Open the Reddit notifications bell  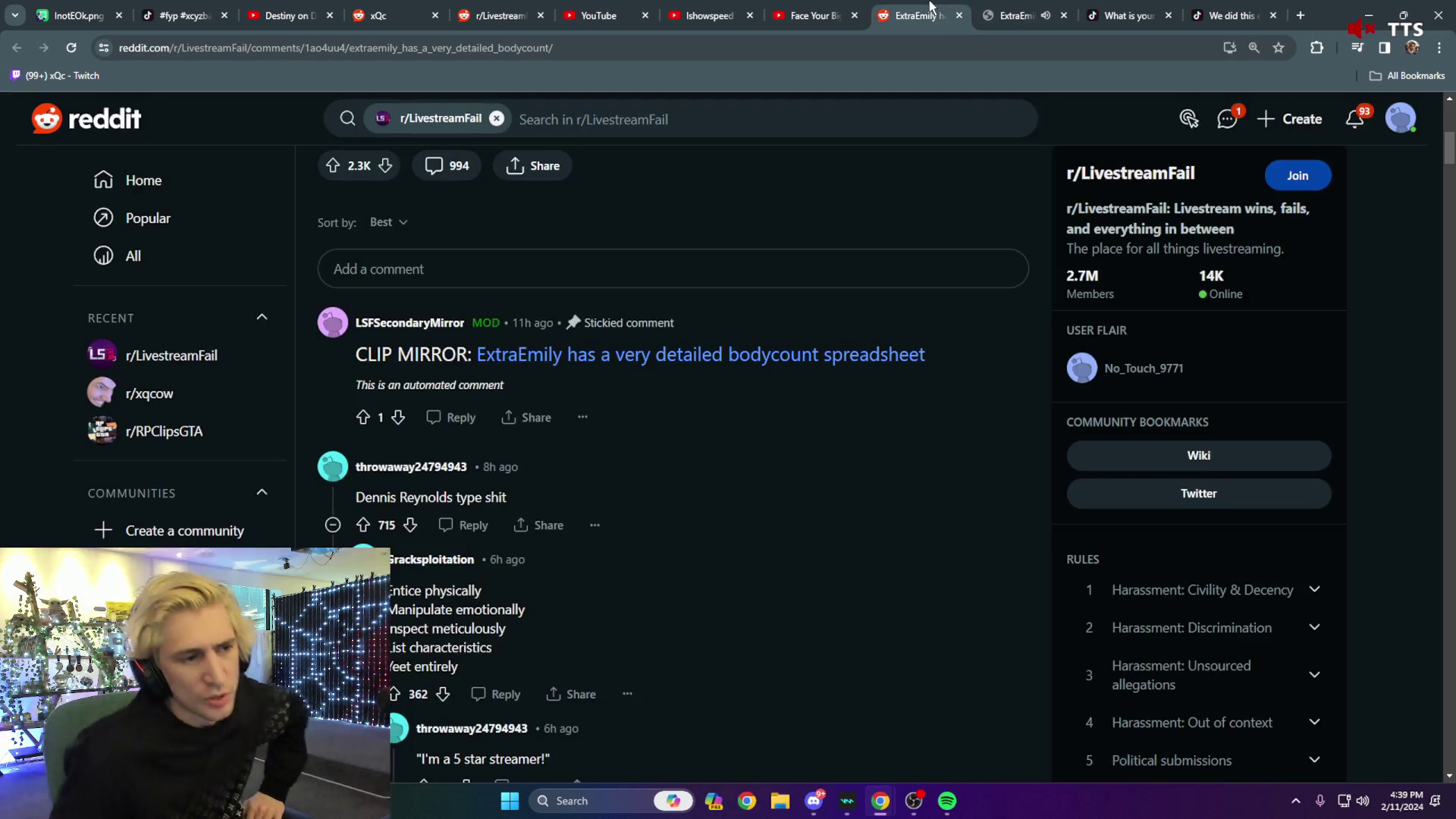pos(1354,119)
